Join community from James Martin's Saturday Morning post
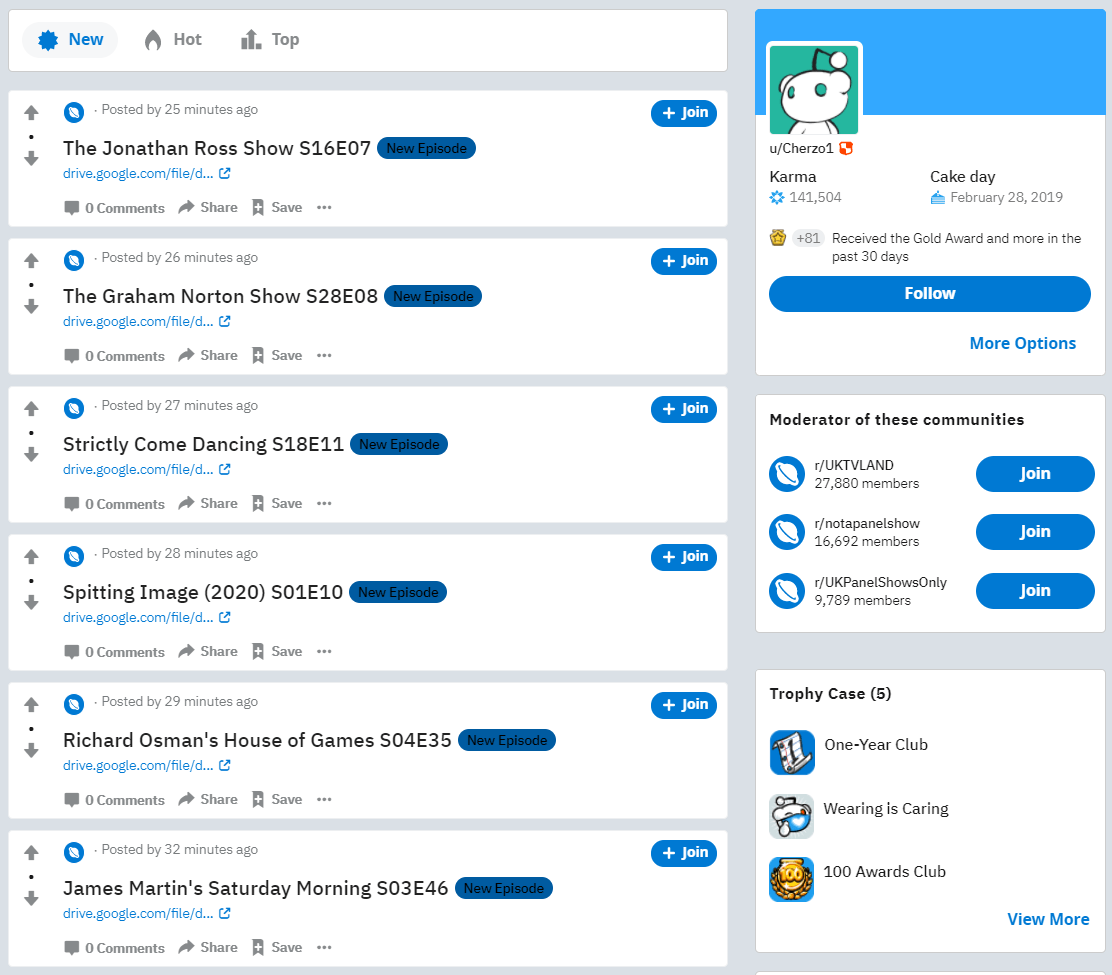 (684, 853)
